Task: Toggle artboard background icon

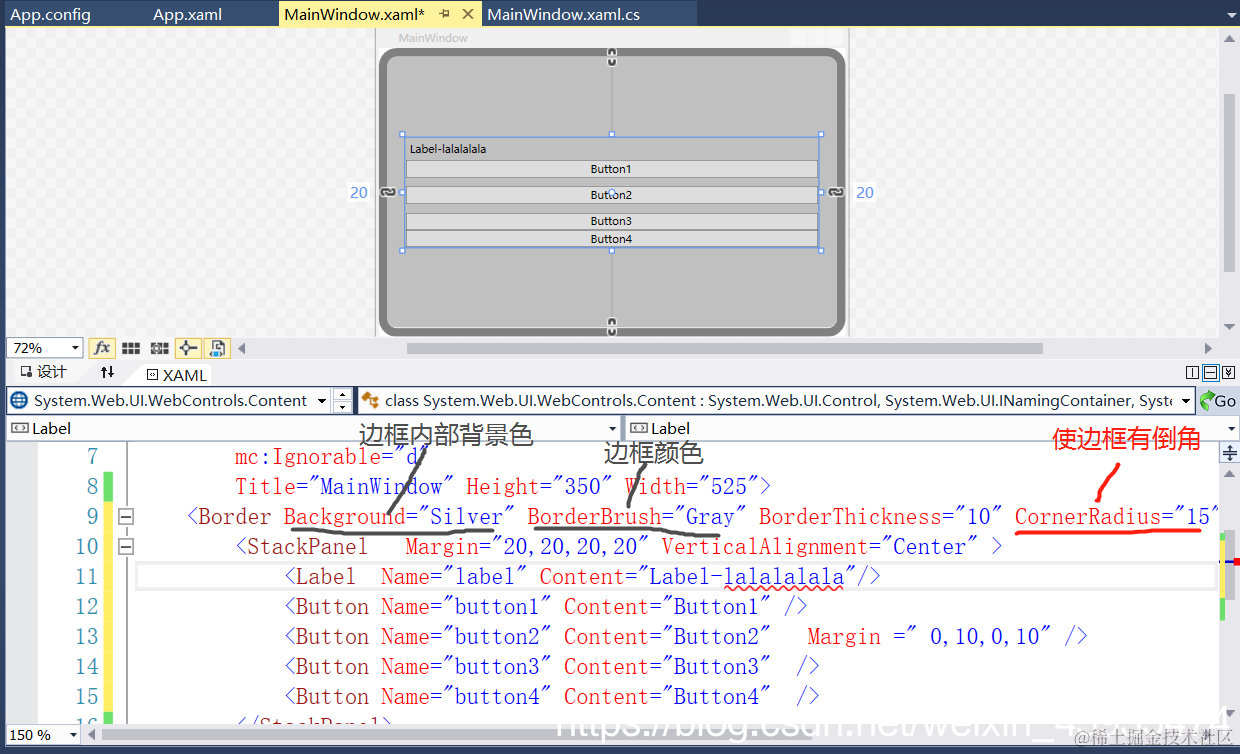Action: [x=218, y=348]
